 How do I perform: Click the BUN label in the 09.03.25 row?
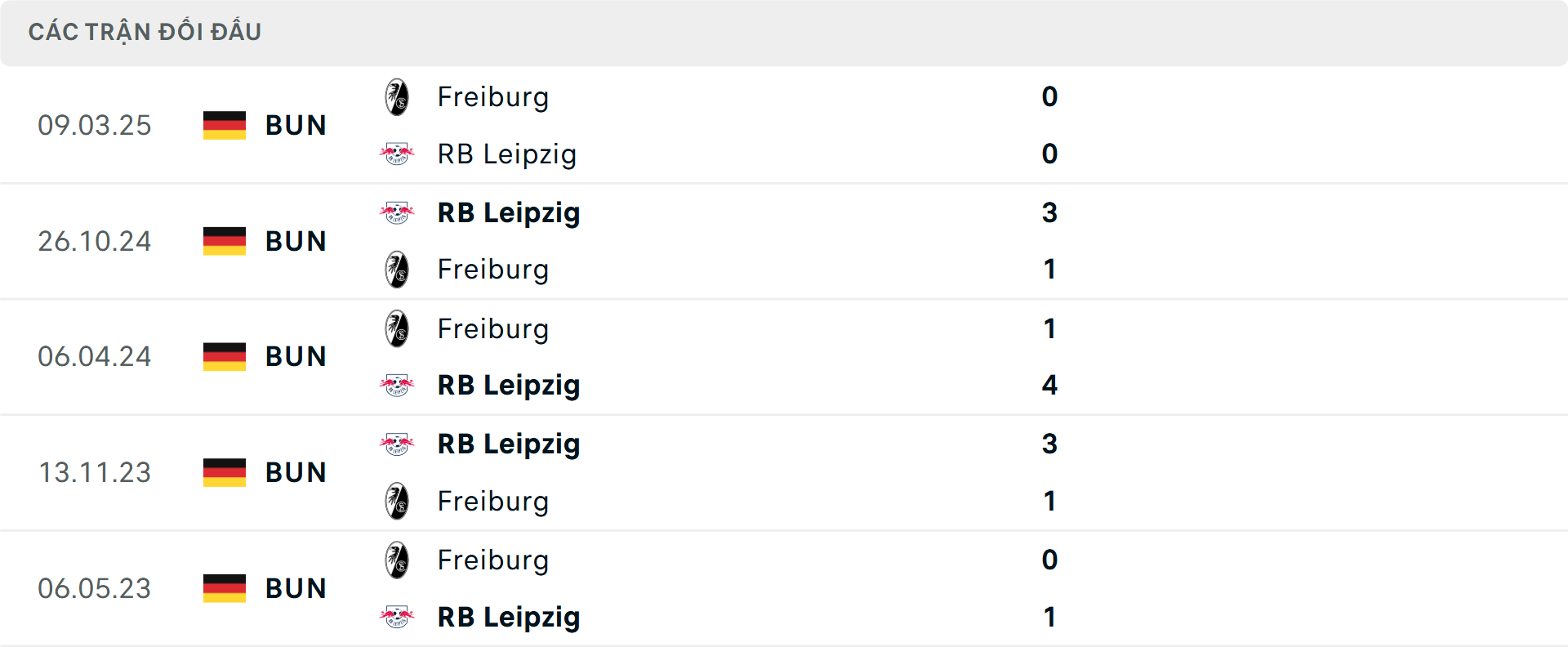[295, 125]
